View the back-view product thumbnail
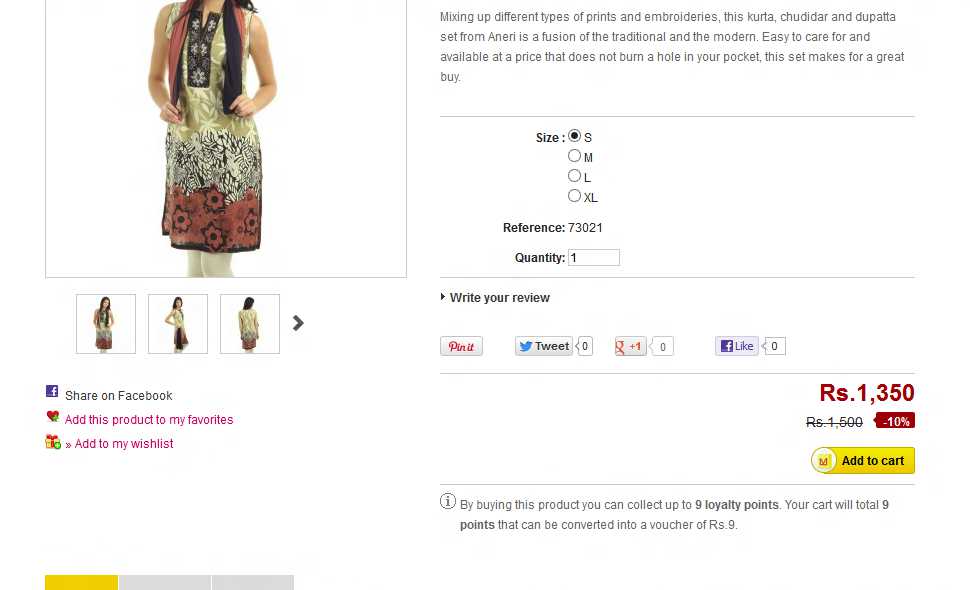The width and height of the screenshot is (970, 590). (249, 324)
